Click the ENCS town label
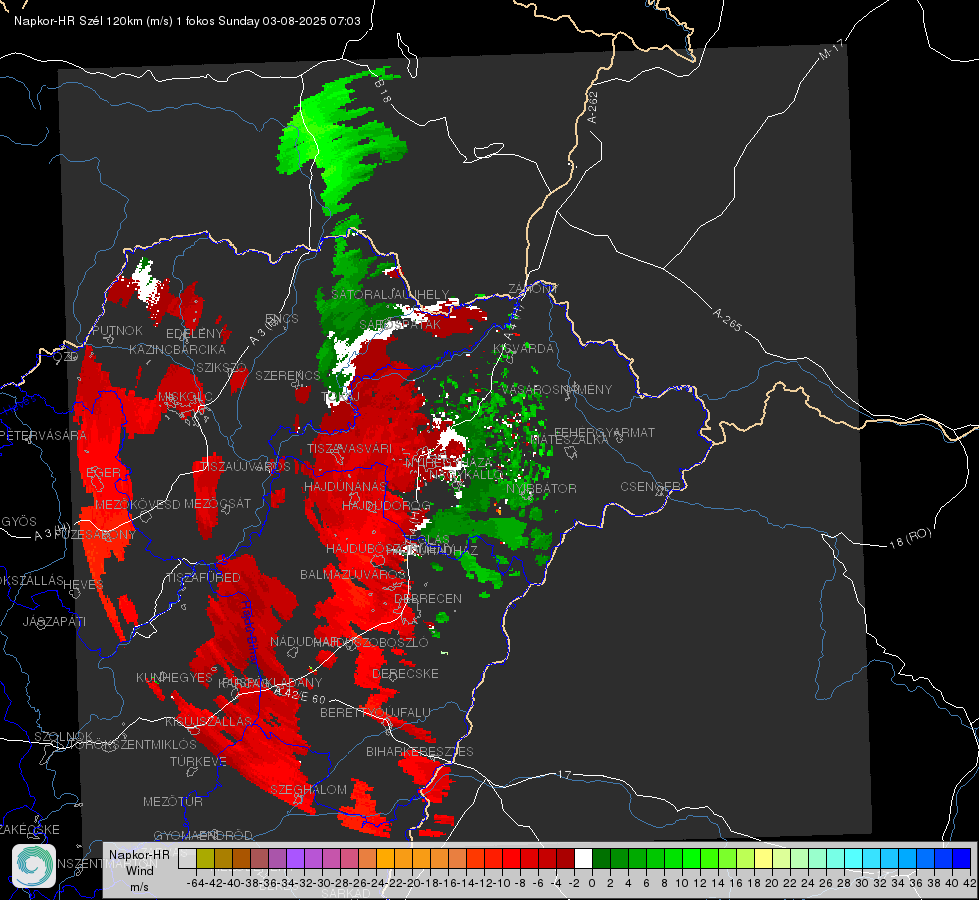The image size is (979, 900). click(x=282, y=319)
